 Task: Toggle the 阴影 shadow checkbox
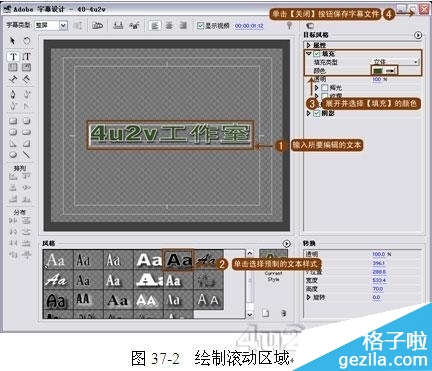[x=317, y=113]
